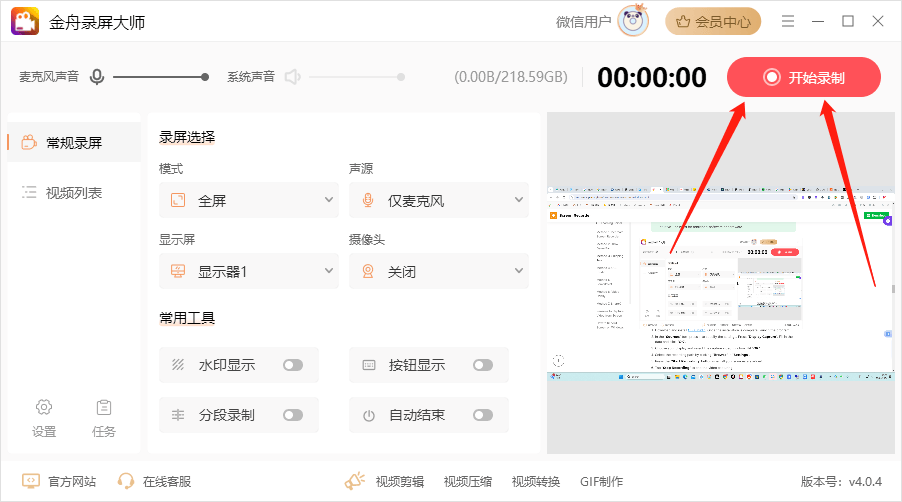902x502 pixels.
Task: Mute the microphone icon
Action: tap(97, 76)
